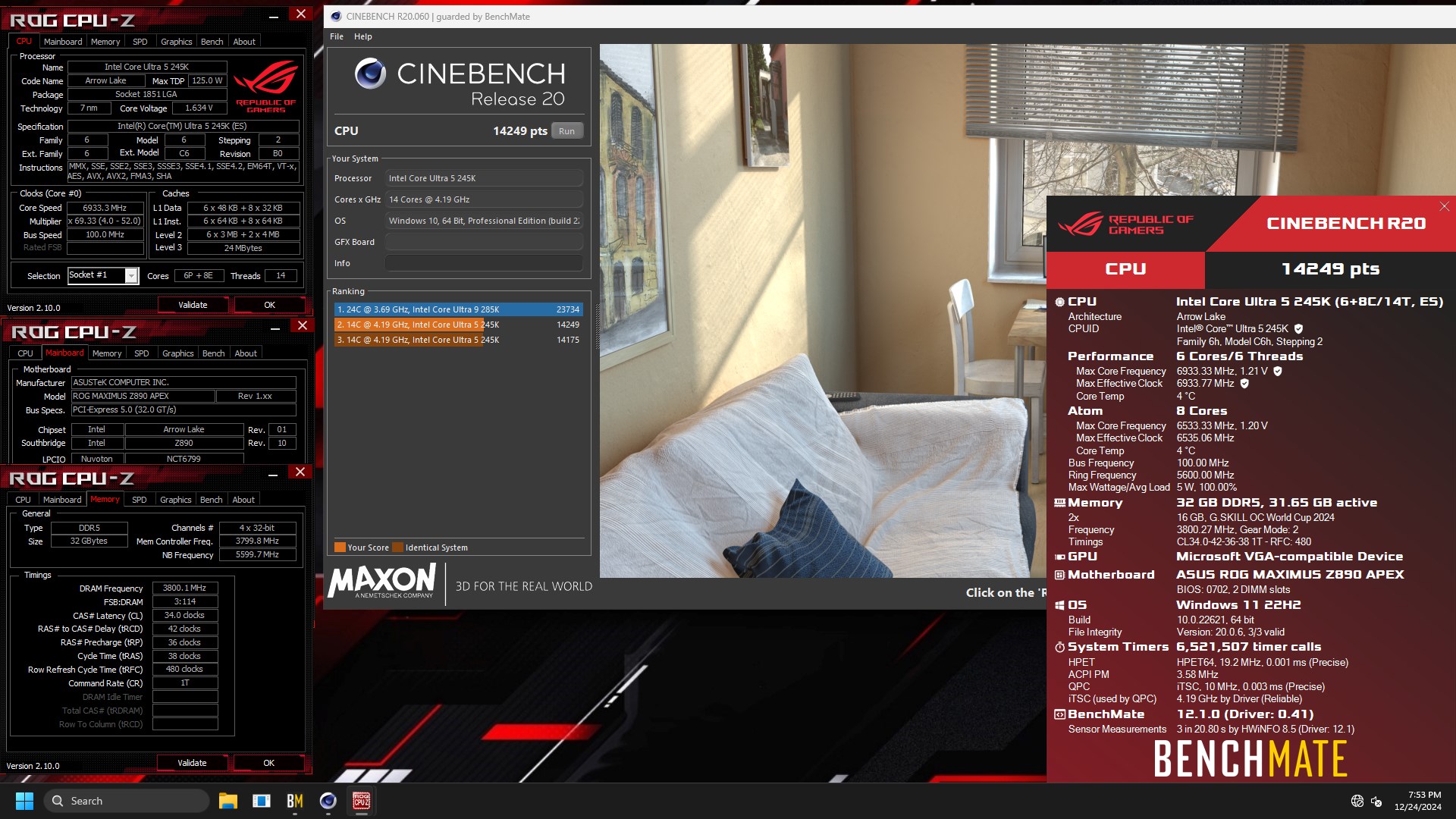Open the Cinebench File menu
Viewport: 1456px width, 819px height.
pos(337,36)
